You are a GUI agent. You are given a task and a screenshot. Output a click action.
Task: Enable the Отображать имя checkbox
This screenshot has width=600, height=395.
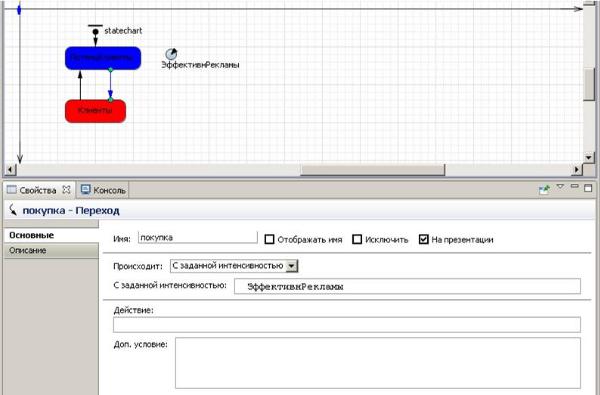coord(269,240)
